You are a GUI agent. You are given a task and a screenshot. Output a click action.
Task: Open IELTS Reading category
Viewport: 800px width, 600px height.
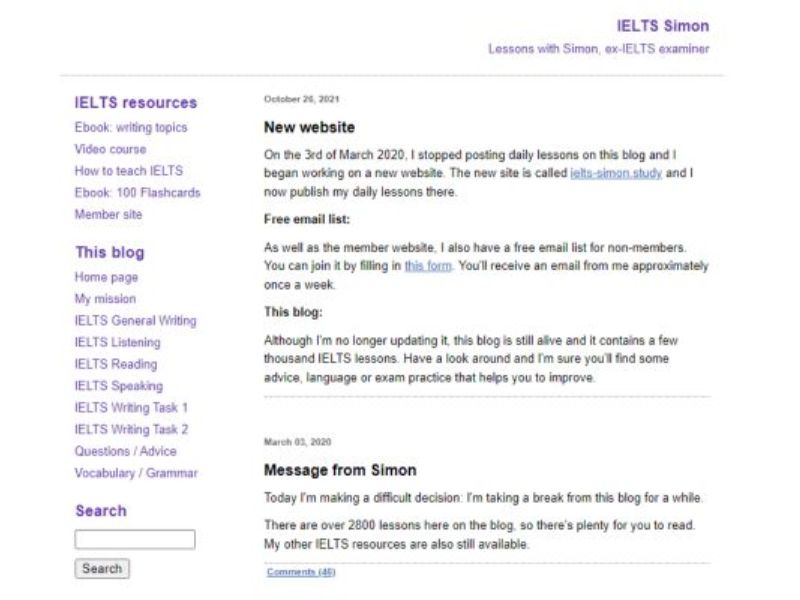coord(116,364)
